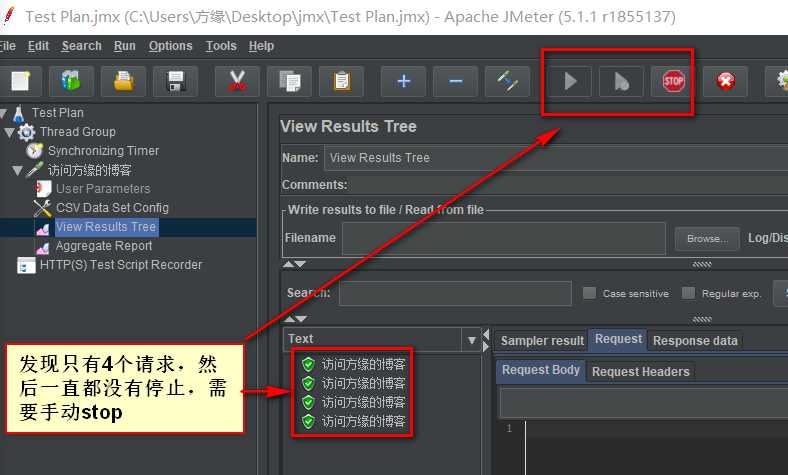This screenshot has height=475, width=788.
Task: Start the test with green play icon
Action: pos(570,81)
